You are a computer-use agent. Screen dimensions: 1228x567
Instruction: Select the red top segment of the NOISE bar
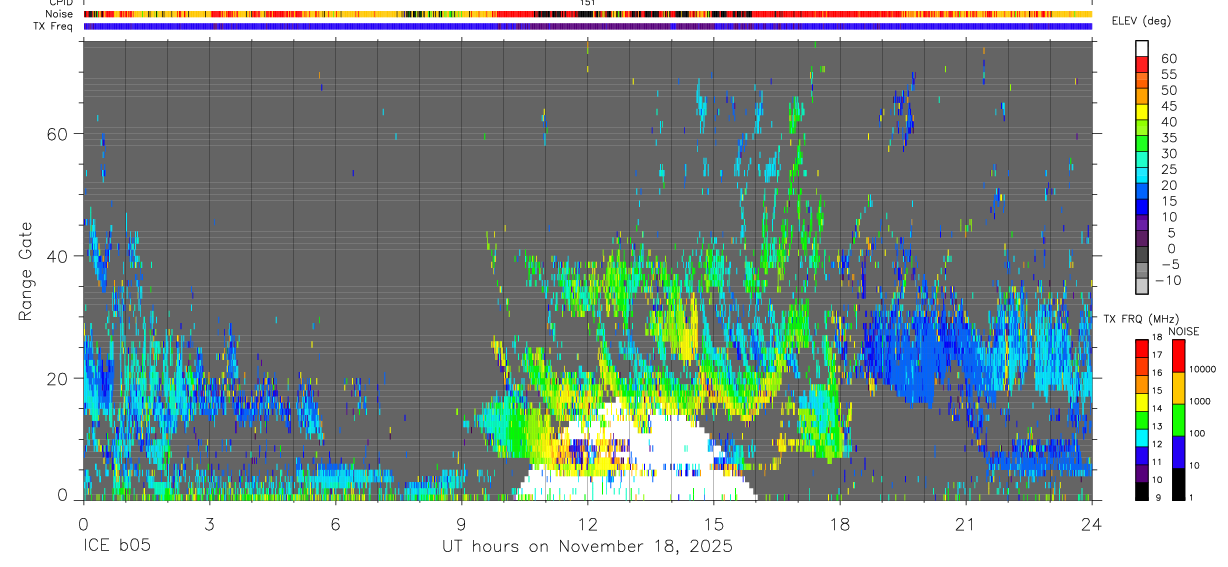point(1178,355)
